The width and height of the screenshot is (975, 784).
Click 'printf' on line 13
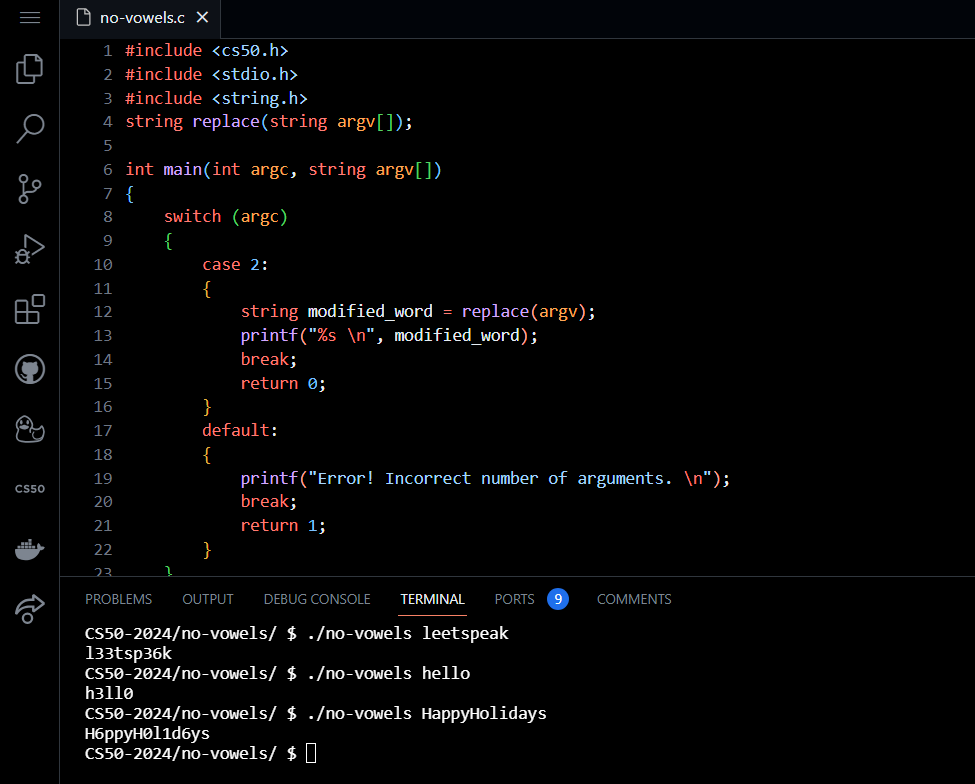(x=269, y=336)
